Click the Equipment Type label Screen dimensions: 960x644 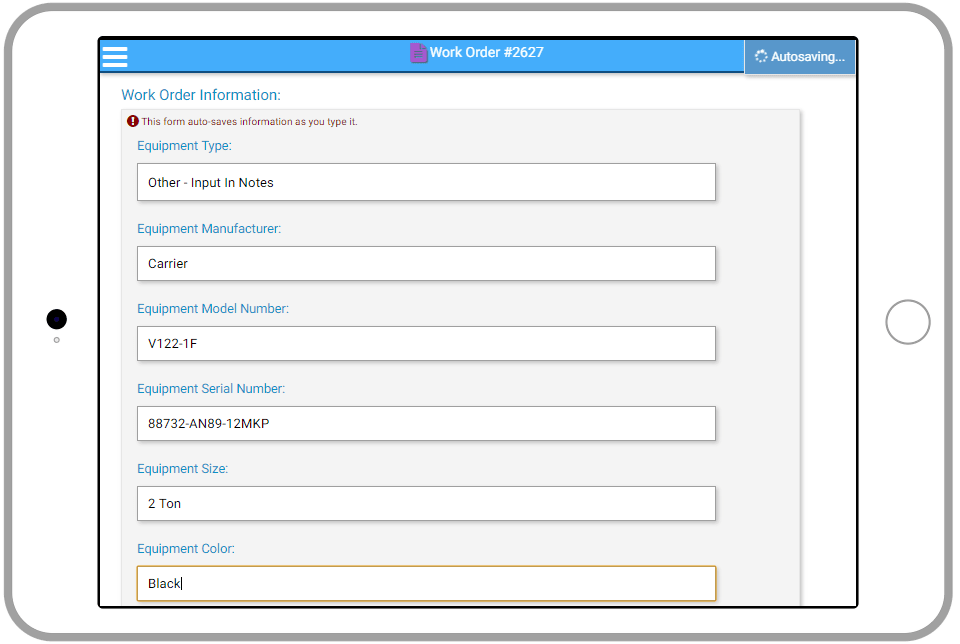click(x=184, y=146)
